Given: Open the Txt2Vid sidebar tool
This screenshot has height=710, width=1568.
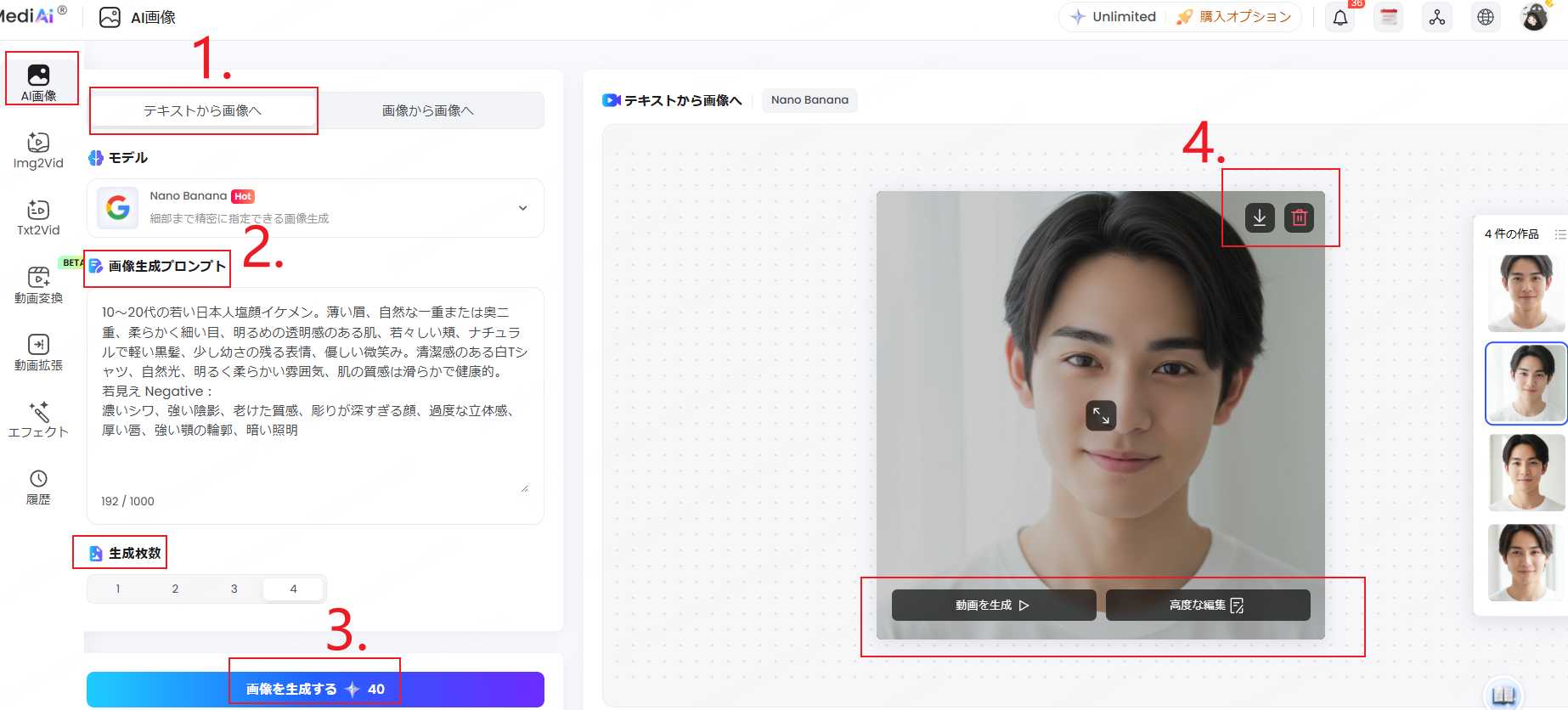Looking at the screenshot, I should point(38,217).
